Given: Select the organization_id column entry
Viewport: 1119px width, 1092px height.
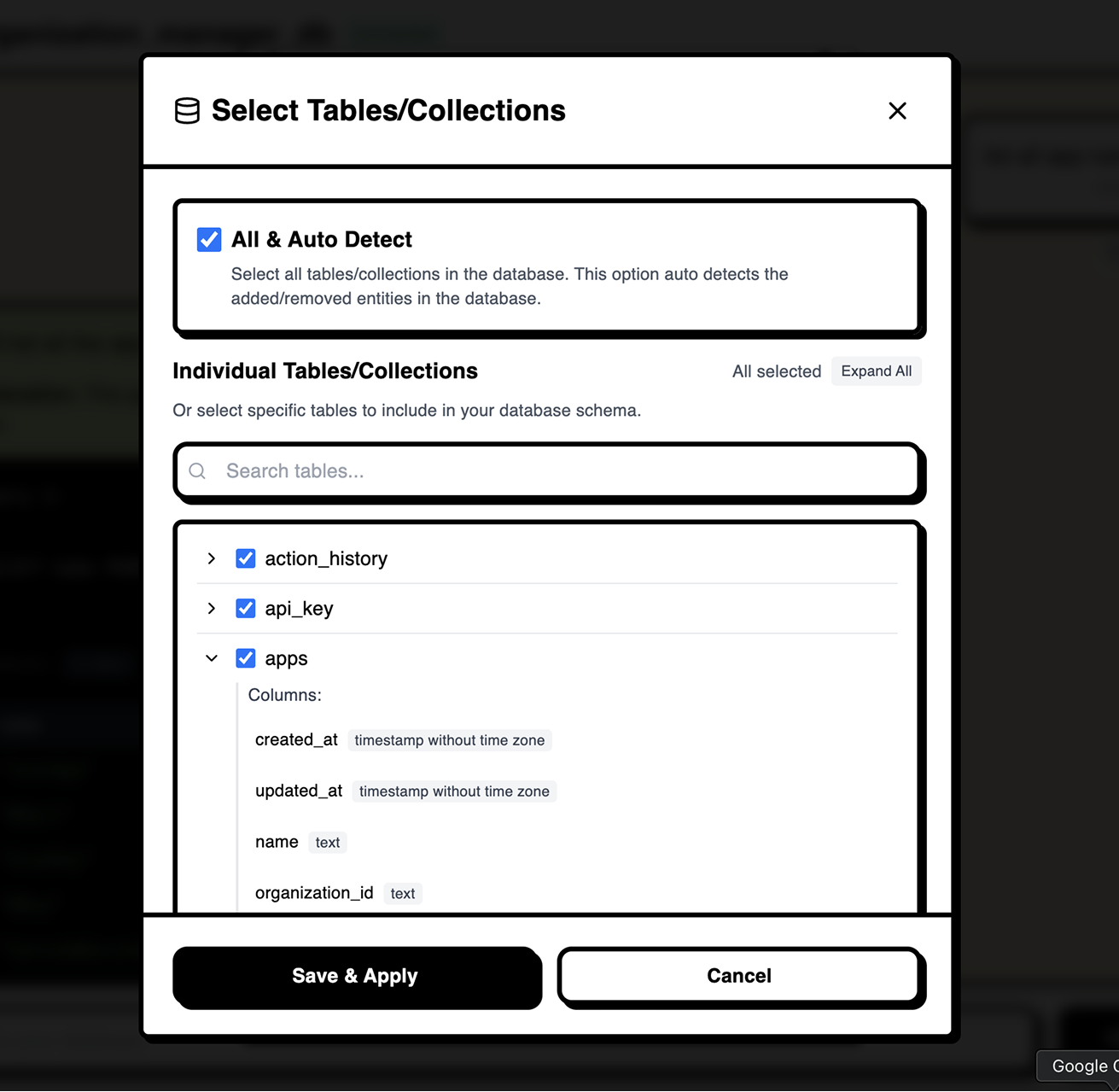Looking at the screenshot, I should (x=313, y=892).
